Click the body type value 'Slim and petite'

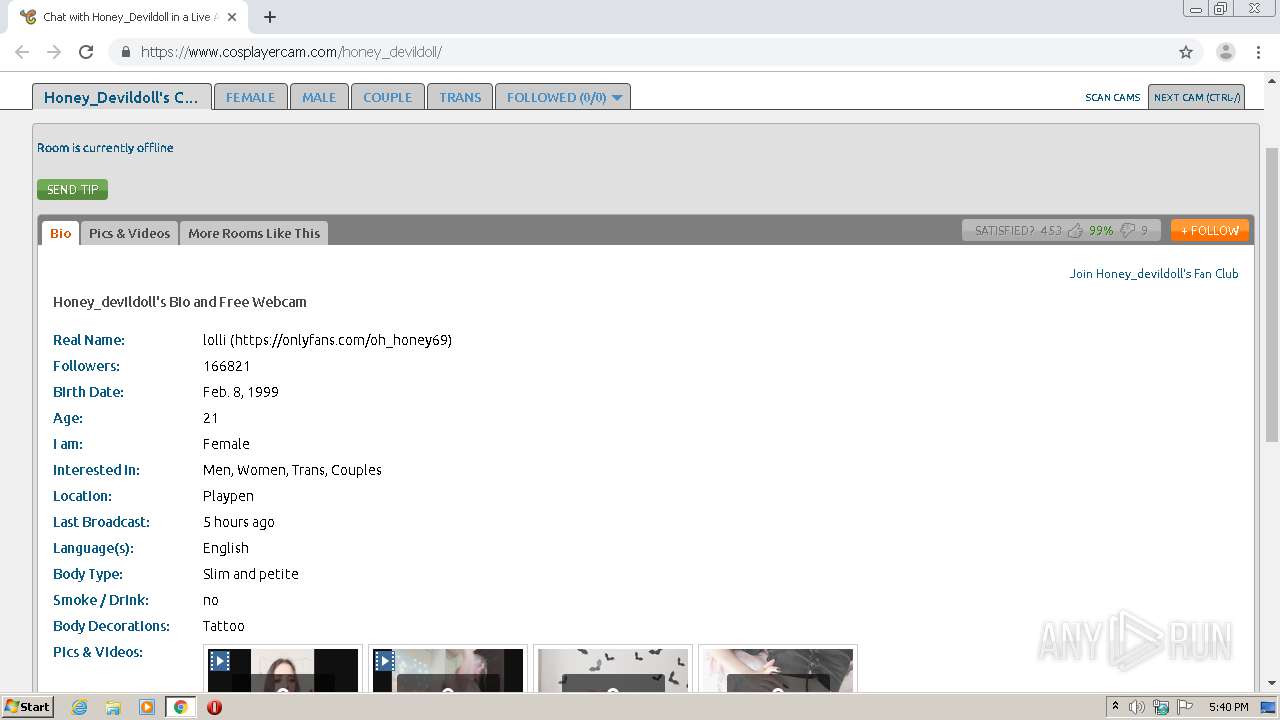pyautogui.click(x=251, y=574)
